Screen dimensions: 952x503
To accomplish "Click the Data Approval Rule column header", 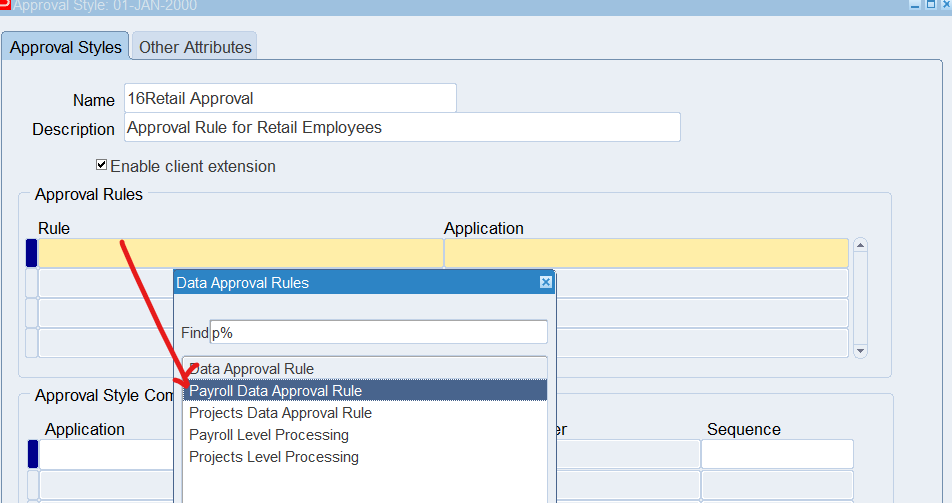I will (365, 368).
